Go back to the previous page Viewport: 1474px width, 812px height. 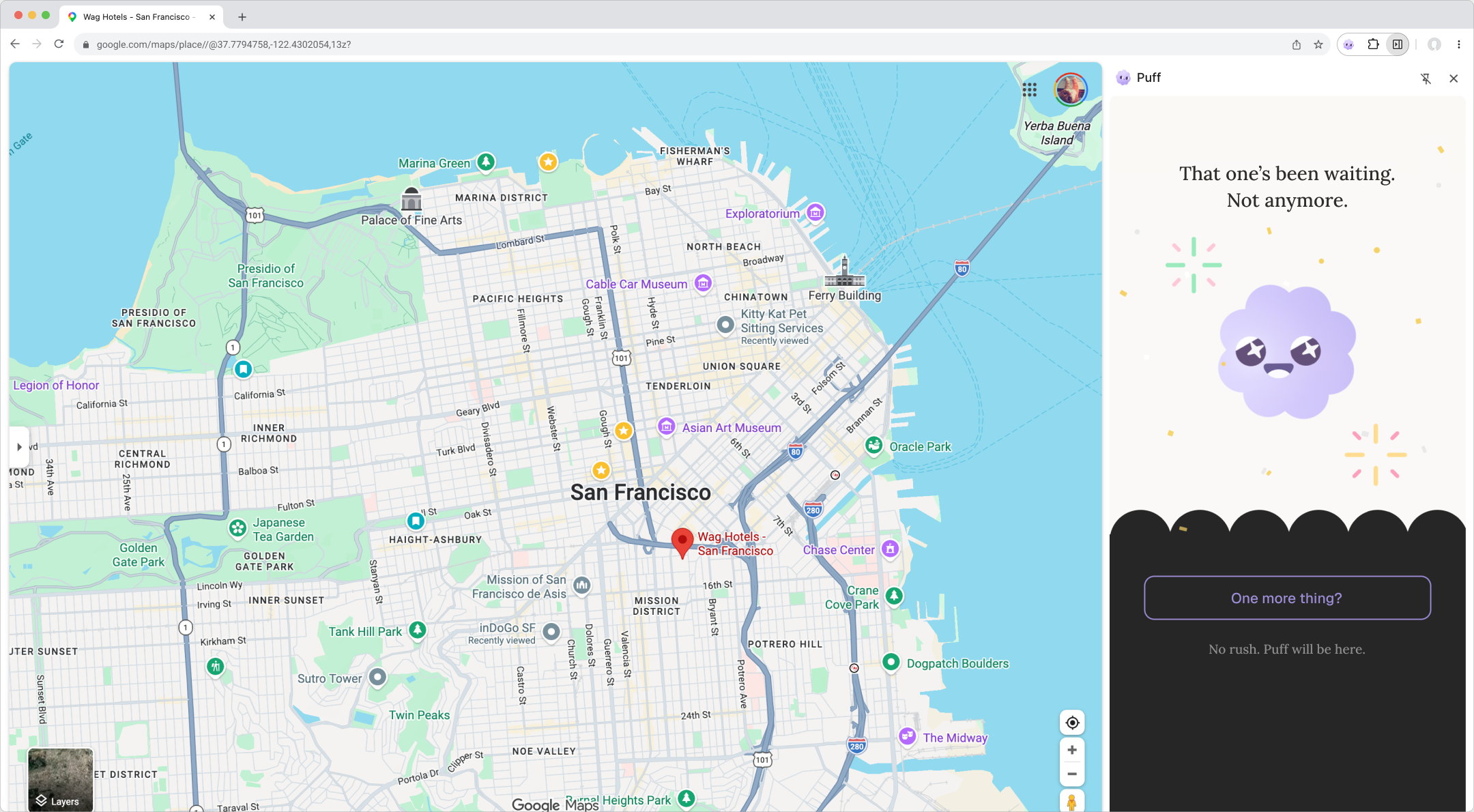pos(15,44)
